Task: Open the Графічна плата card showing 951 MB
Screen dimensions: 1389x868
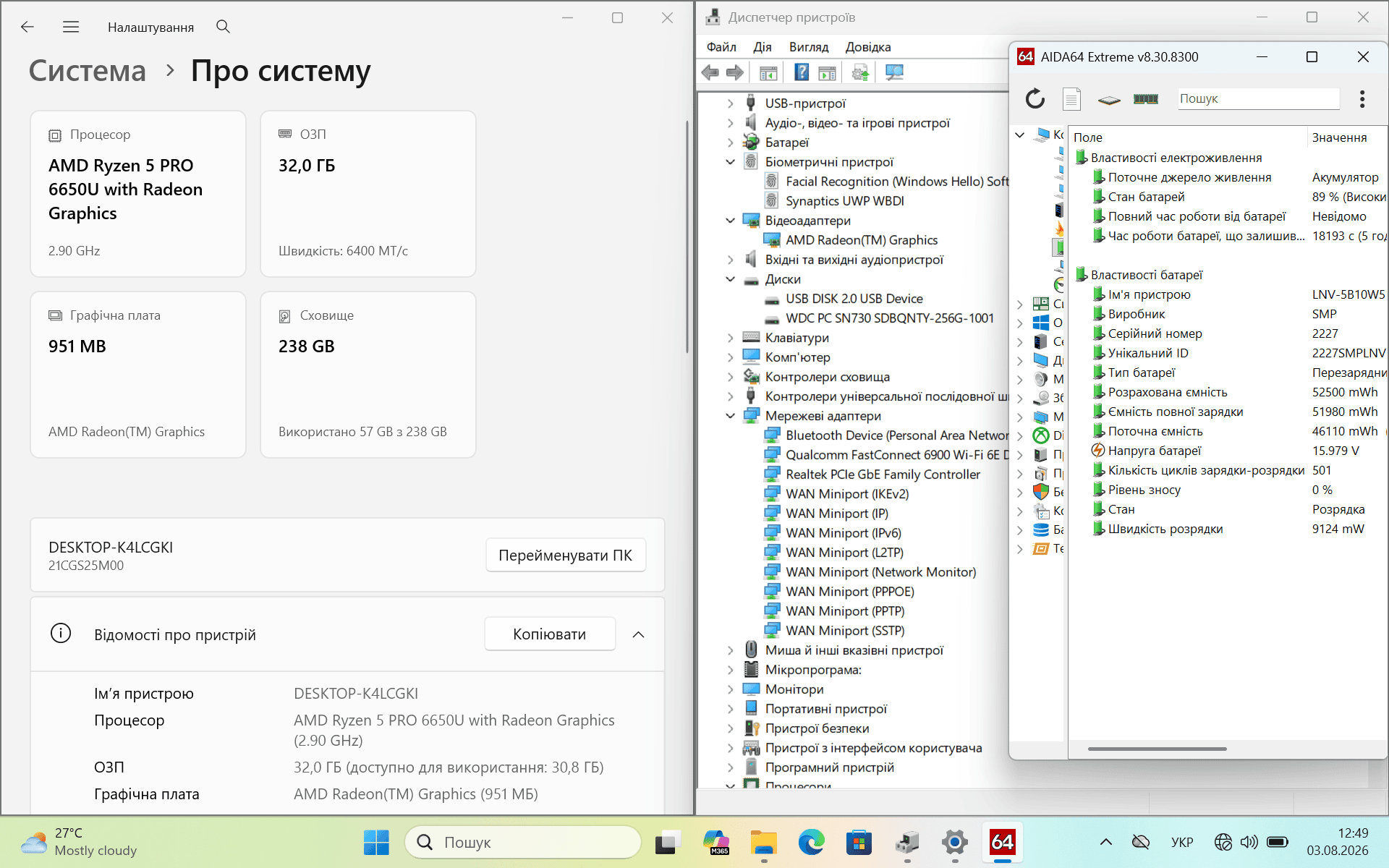Action: click(138, 375)
